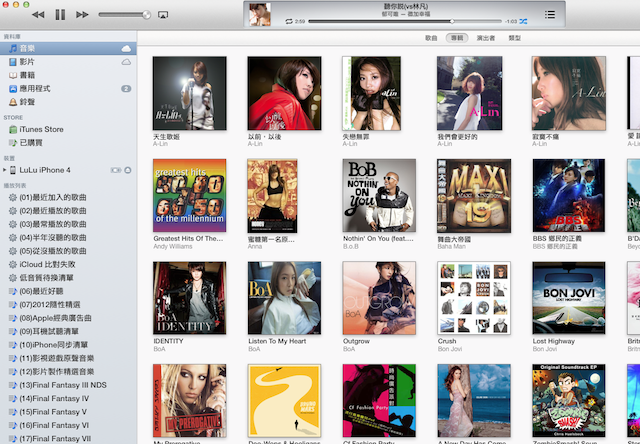
Task: Open the Up Next list icon
Action: pyautogui.click(x=550, y=15)
